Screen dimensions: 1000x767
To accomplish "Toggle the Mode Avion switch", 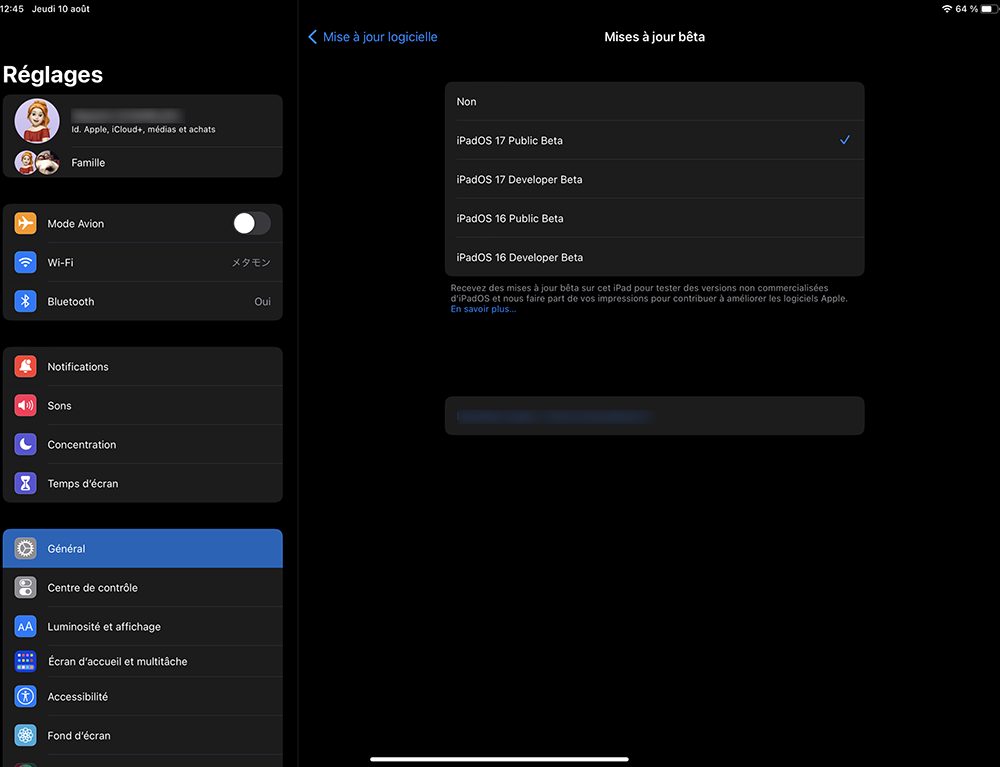I will coord(251,223).
